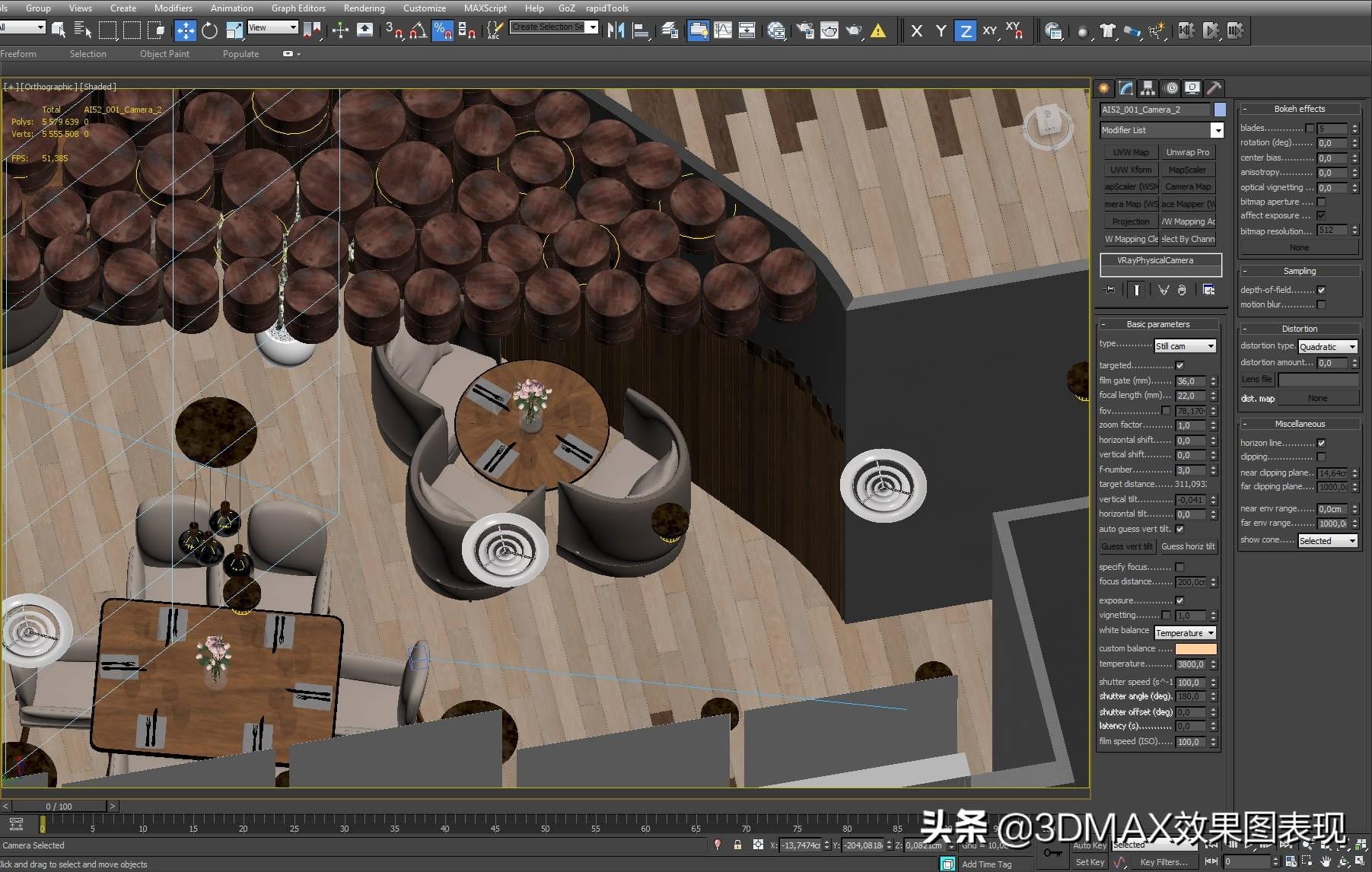Screen dimensions: 1372x872
Task: Enable the fov checkbox
Action: pyautogui.click(x=1166, y=411)
